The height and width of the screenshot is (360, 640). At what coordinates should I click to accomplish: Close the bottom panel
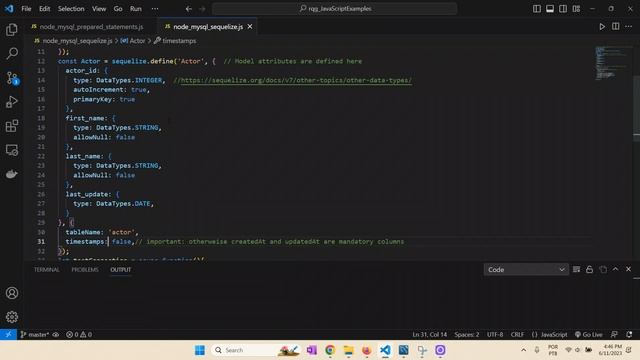[629, 269]
